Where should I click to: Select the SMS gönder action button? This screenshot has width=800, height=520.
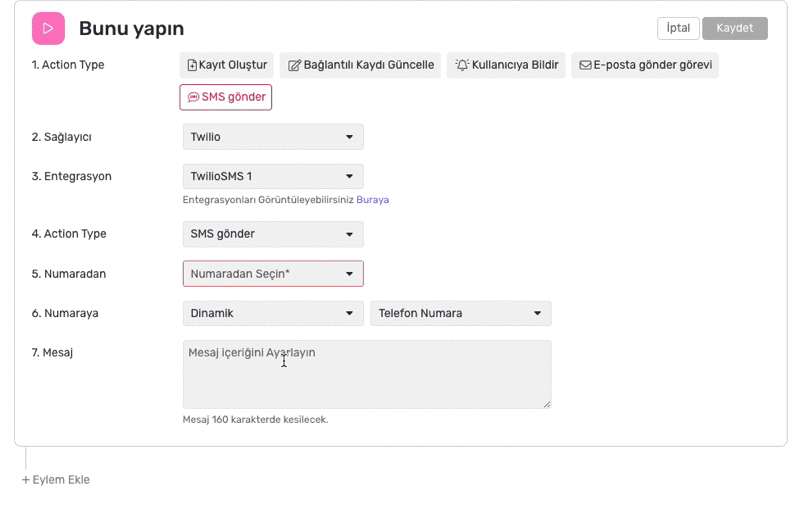coord(226,97)
